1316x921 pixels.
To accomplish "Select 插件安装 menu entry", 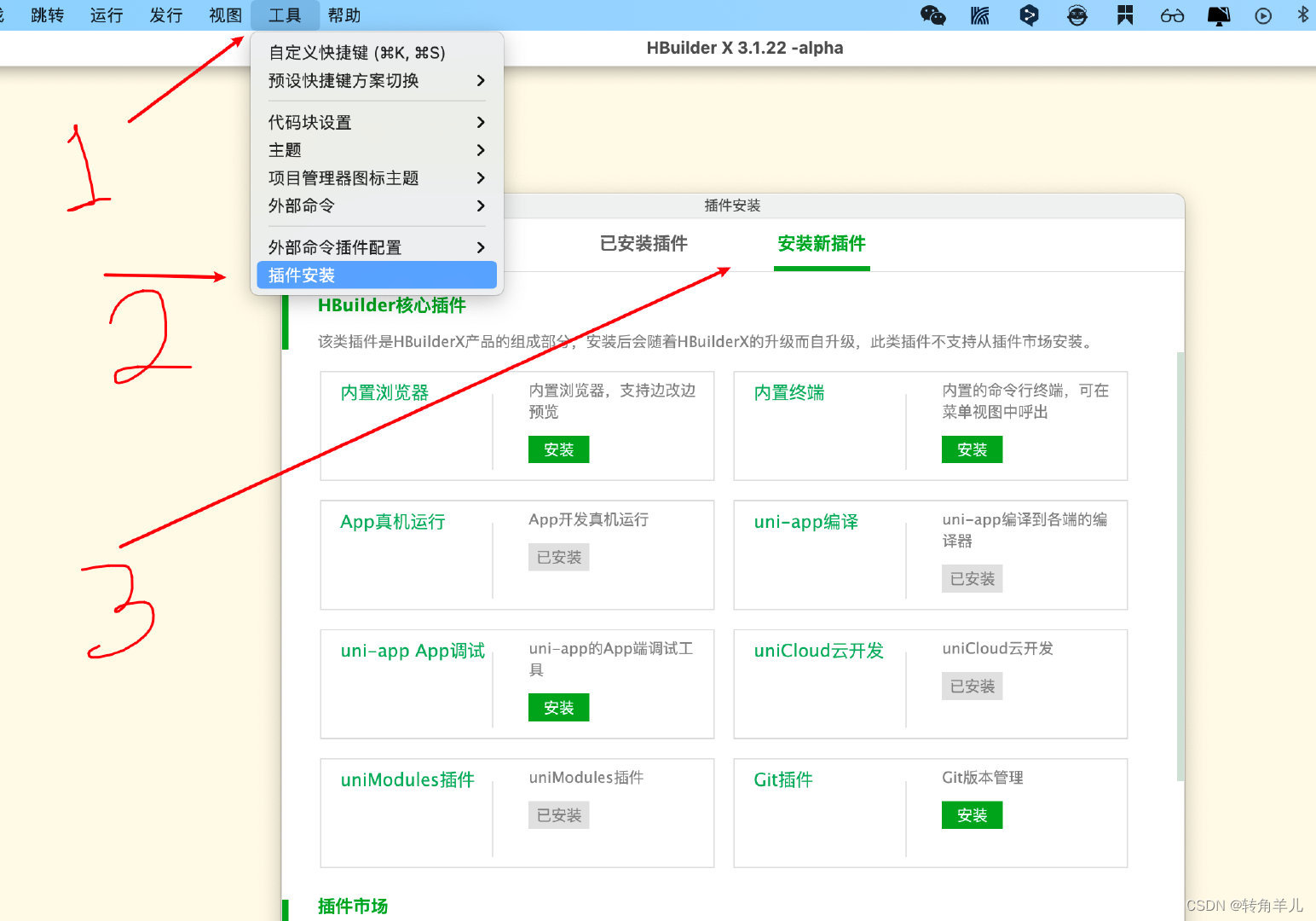I will coord(377,275).
